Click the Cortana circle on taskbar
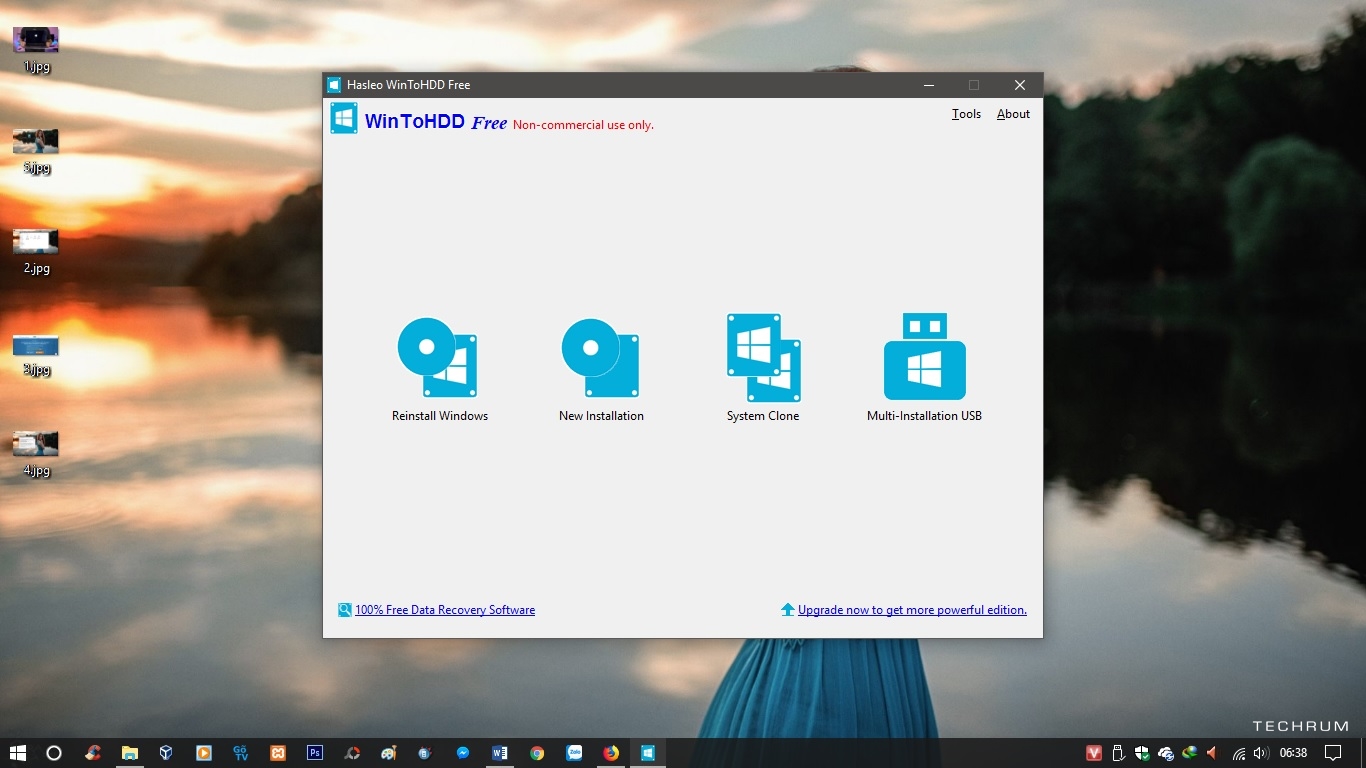 click(54, 753)
